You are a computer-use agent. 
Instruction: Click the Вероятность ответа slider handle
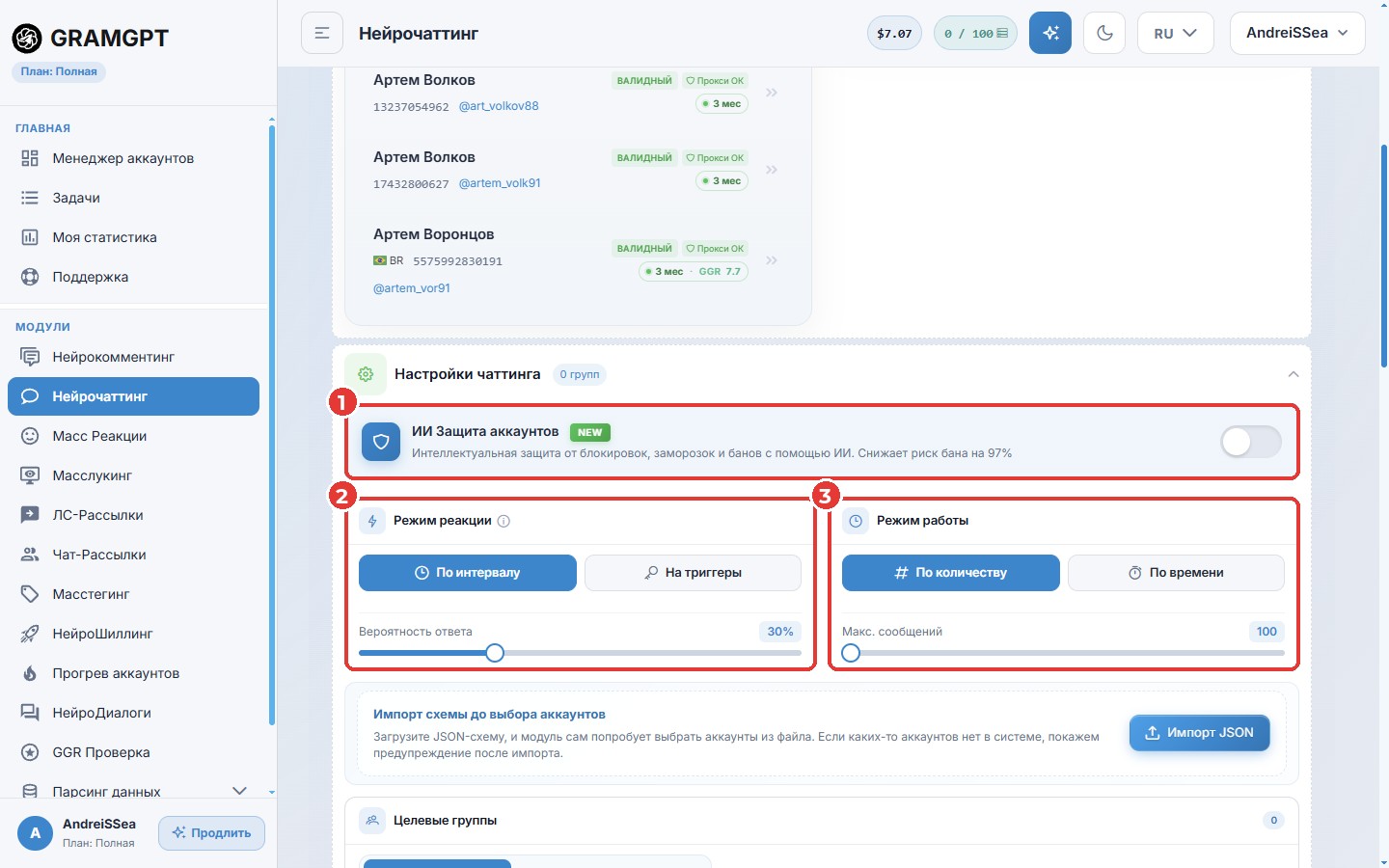495,653
